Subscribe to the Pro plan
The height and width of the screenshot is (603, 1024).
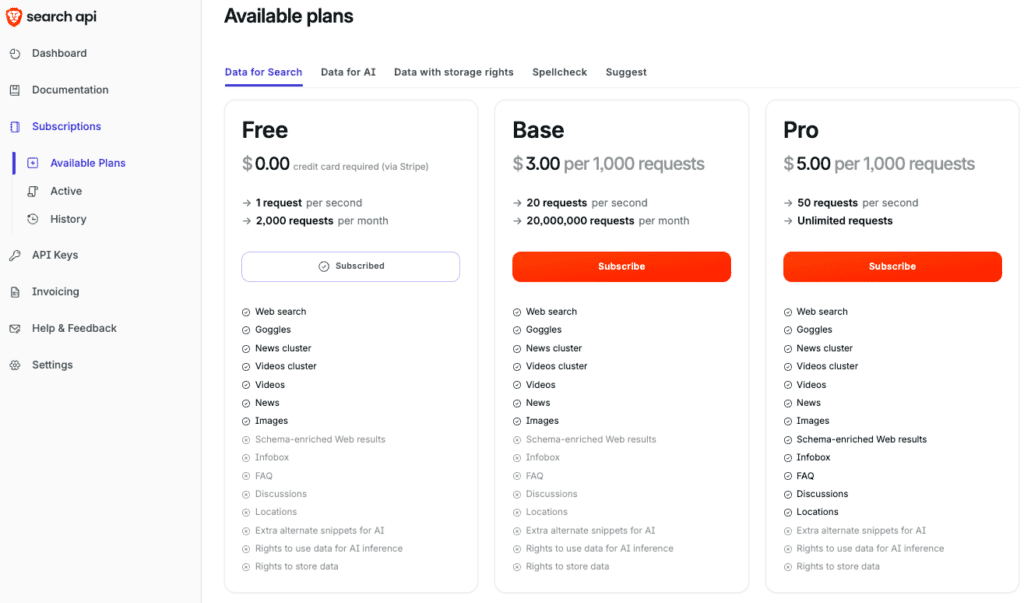click(892, 267)
